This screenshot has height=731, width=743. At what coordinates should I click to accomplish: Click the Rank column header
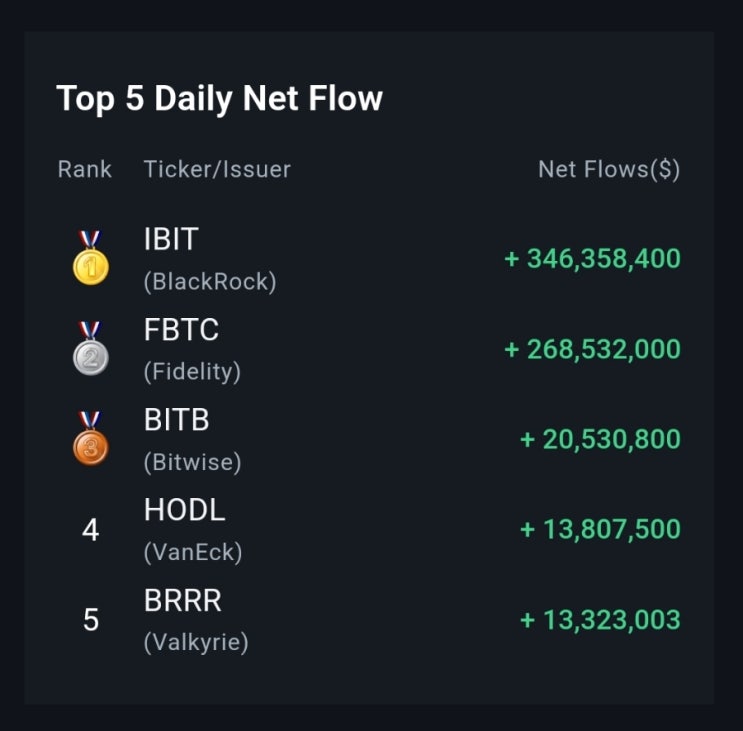[85, 169]
